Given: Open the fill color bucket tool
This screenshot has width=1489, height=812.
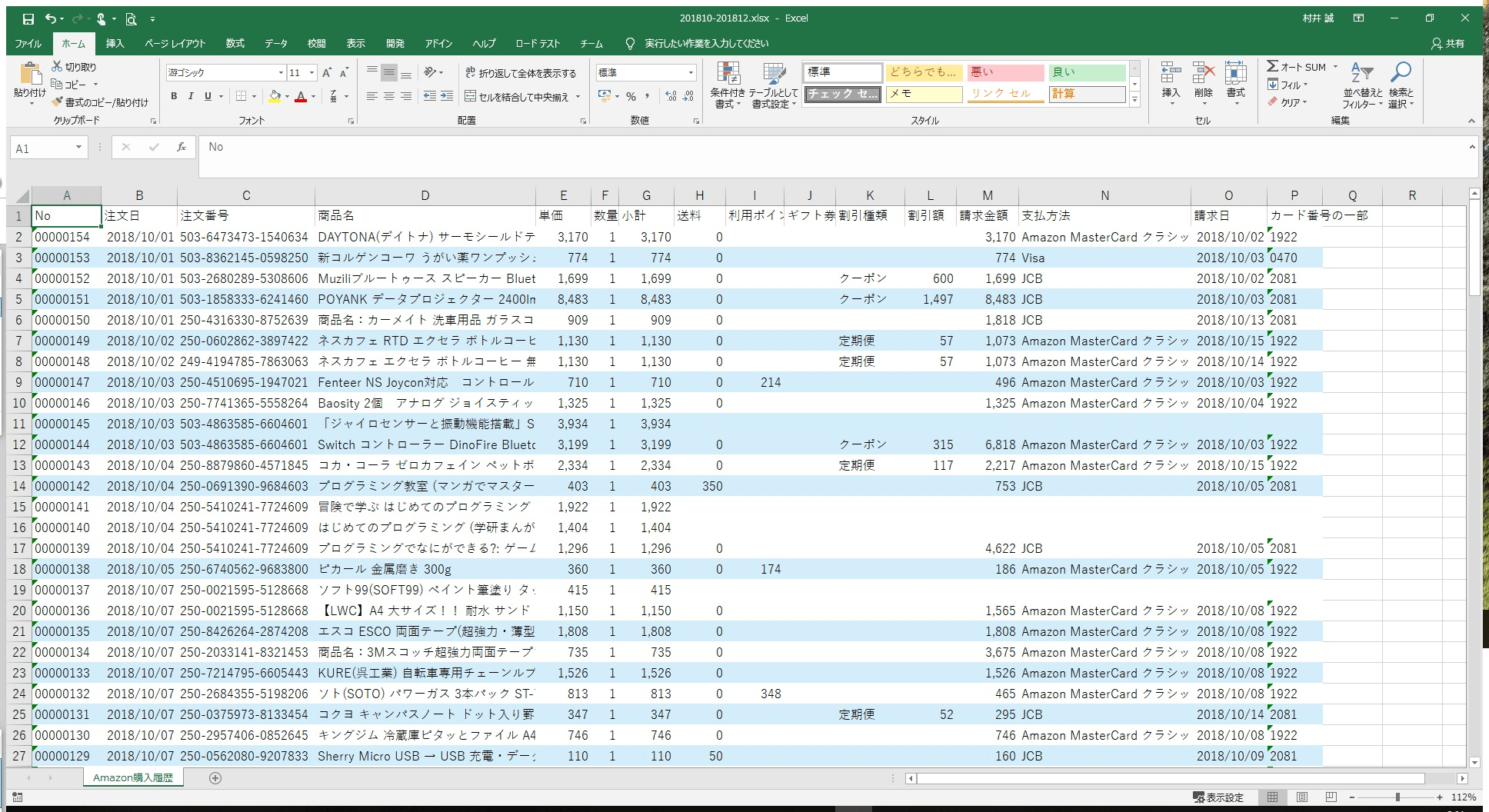Looking at the screenshot, I should click(x=275, y=96).
